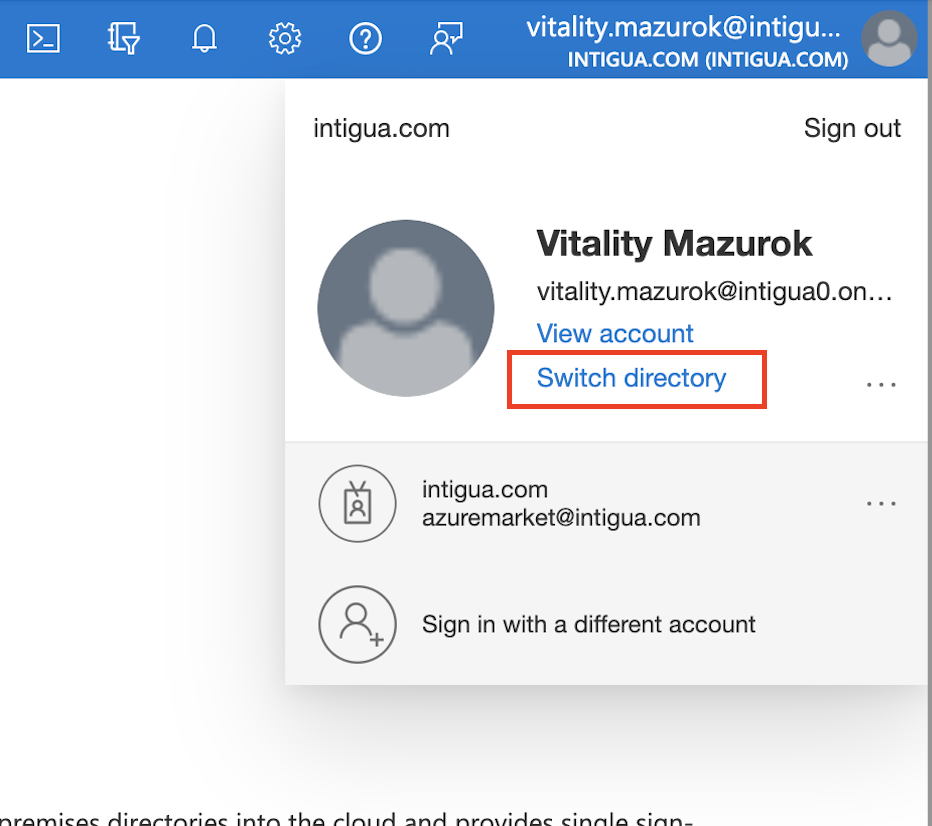932x826 pixels.
Task: Open more options for azuremarket@intigua.com account
Action: point(881,503)
